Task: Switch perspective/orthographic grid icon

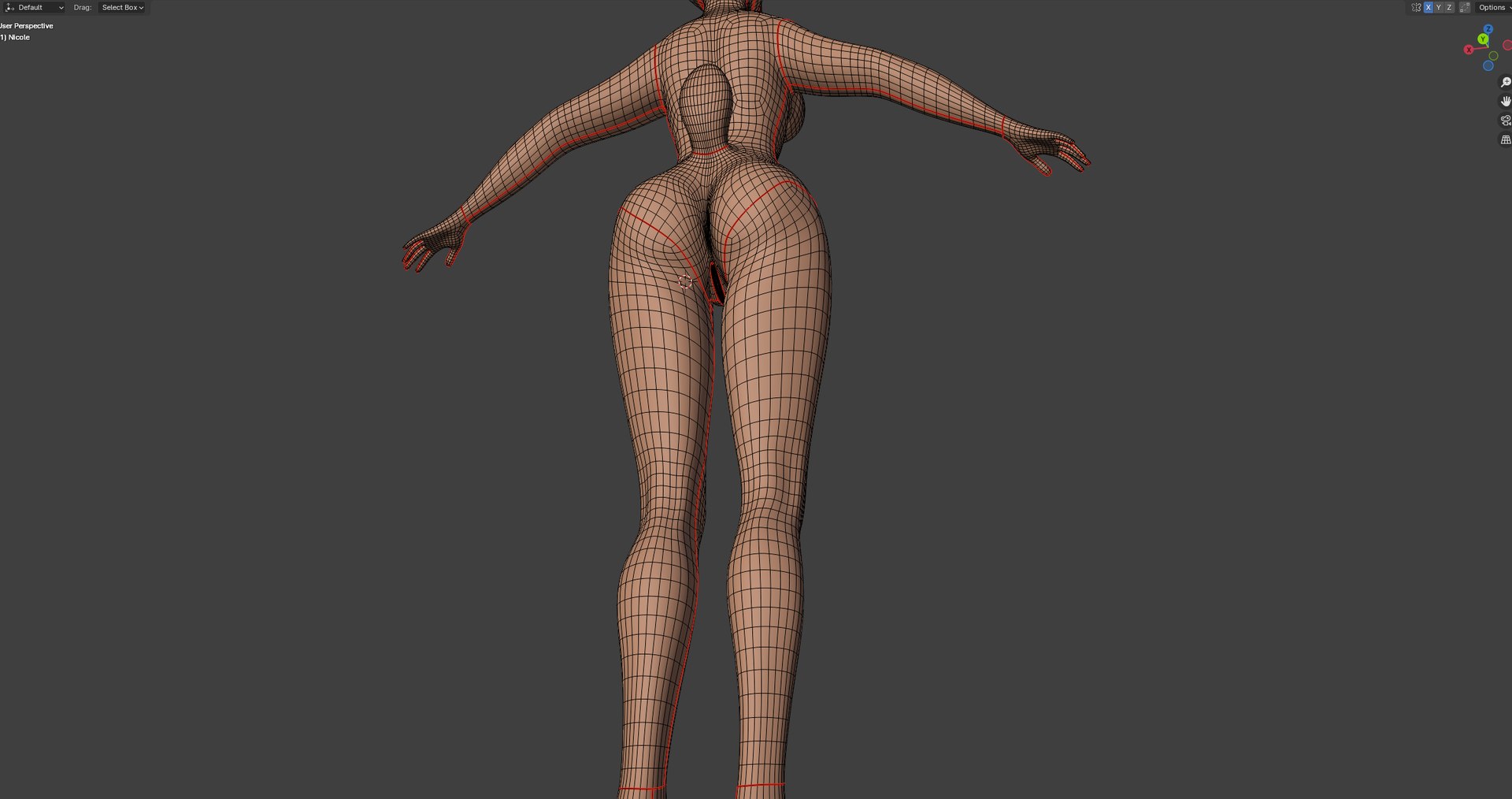Action: pos(1506,139)
